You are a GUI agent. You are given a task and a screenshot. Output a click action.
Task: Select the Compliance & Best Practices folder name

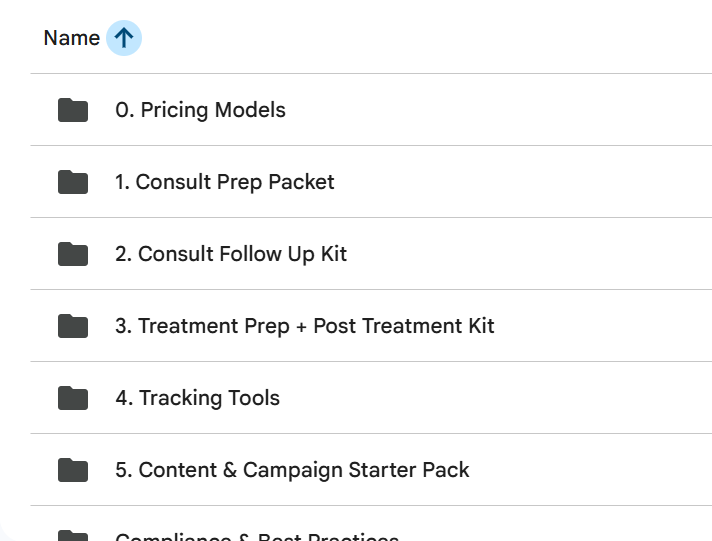[257, 537]
